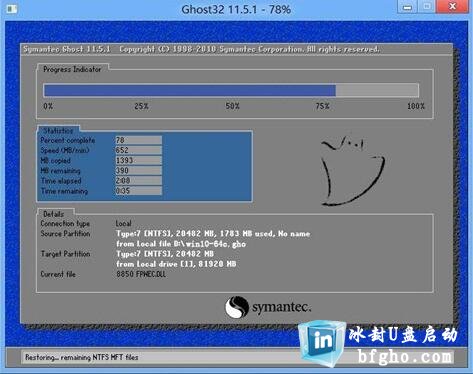The width and height of the screenshot is (473, 374).
Task: Maximize the Ghost32 window
Action: point(427,7)
